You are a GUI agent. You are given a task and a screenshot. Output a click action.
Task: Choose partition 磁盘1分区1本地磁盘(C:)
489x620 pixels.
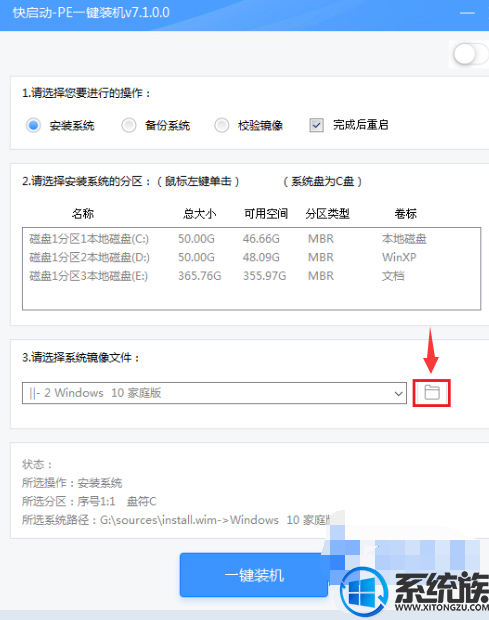251,239
